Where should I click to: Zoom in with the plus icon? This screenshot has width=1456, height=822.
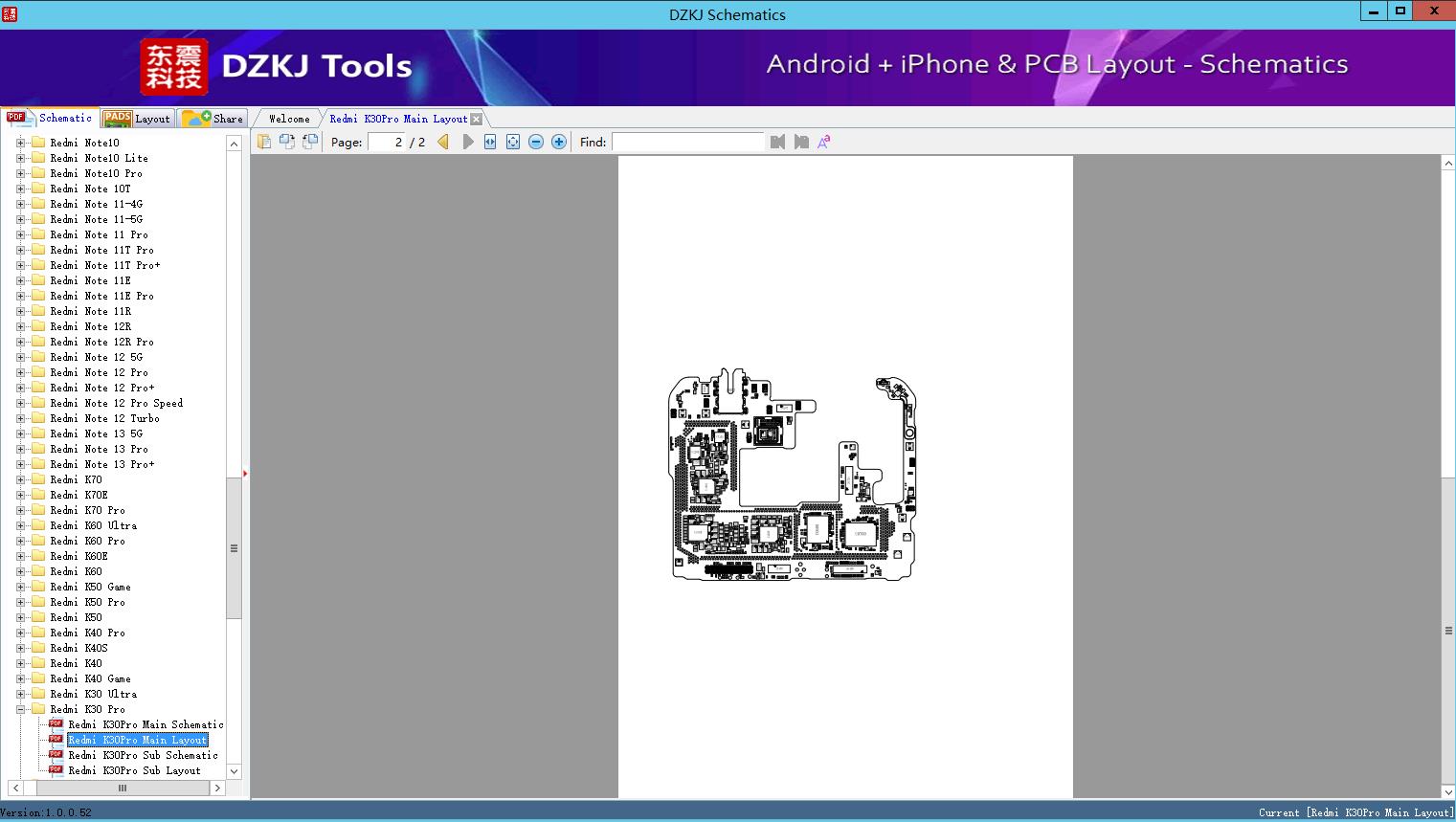point(559,142)
